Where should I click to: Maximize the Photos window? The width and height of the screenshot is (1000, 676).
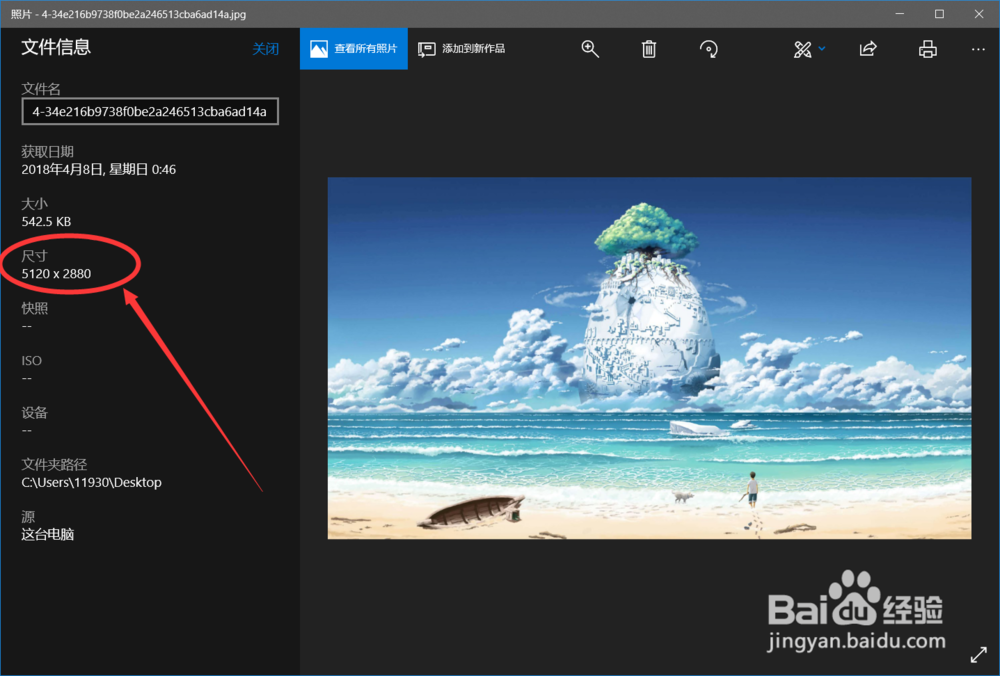(939, 14)
